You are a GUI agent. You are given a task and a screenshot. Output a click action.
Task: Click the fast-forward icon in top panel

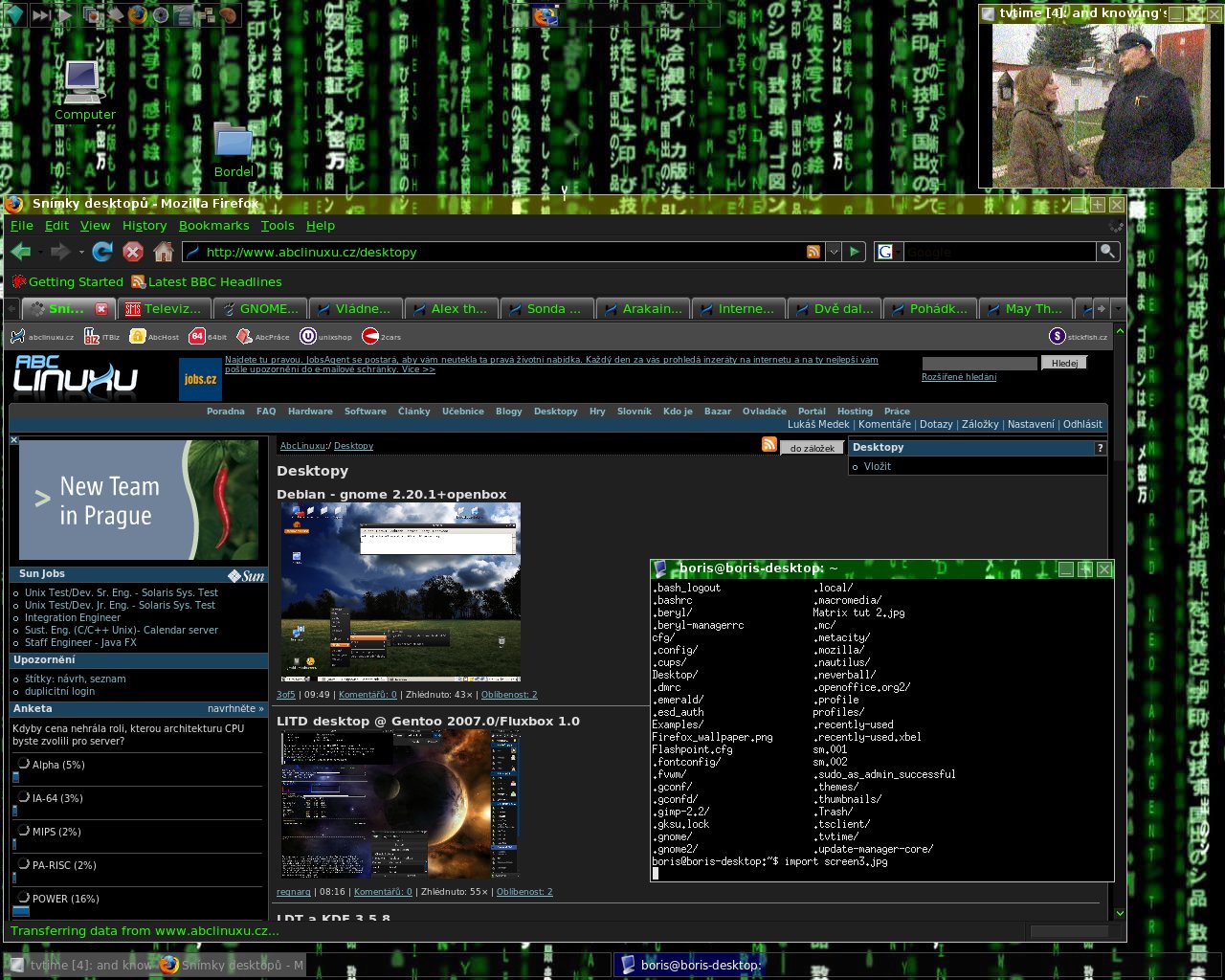(x=41, y=14)
